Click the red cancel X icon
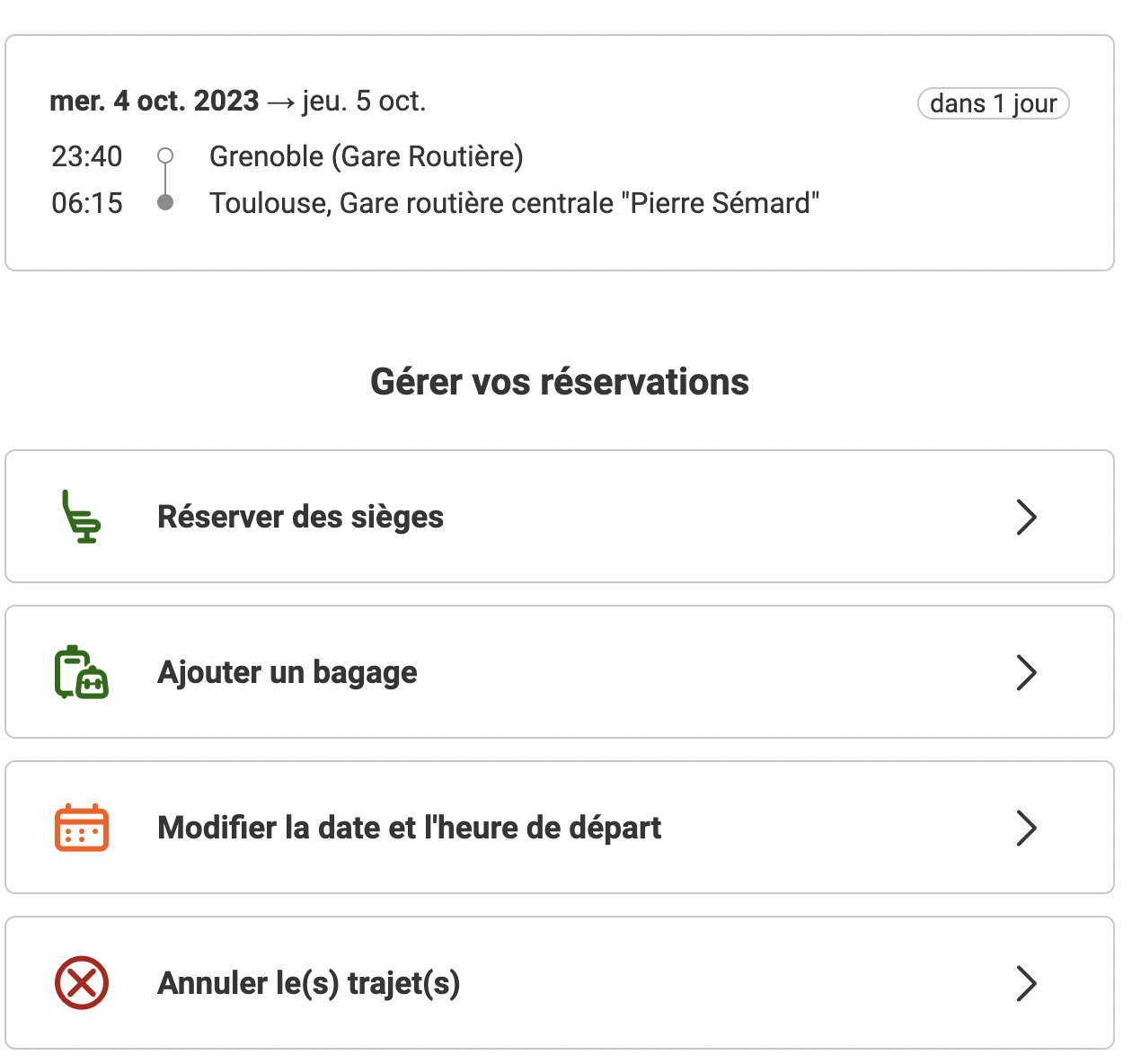The width and height of the screenshot is (1132, 1064). (x=82, y=983)
